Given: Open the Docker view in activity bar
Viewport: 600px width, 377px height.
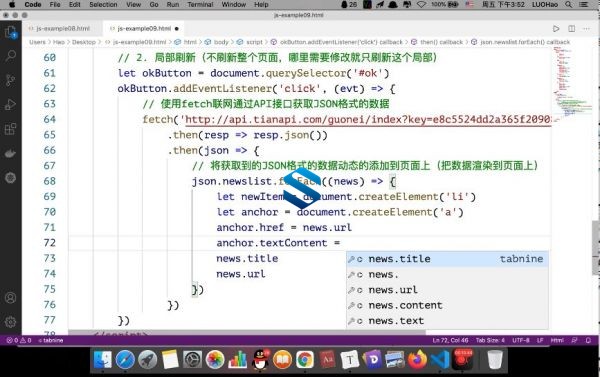Looking at the screenshot, I should coord(10,153).
